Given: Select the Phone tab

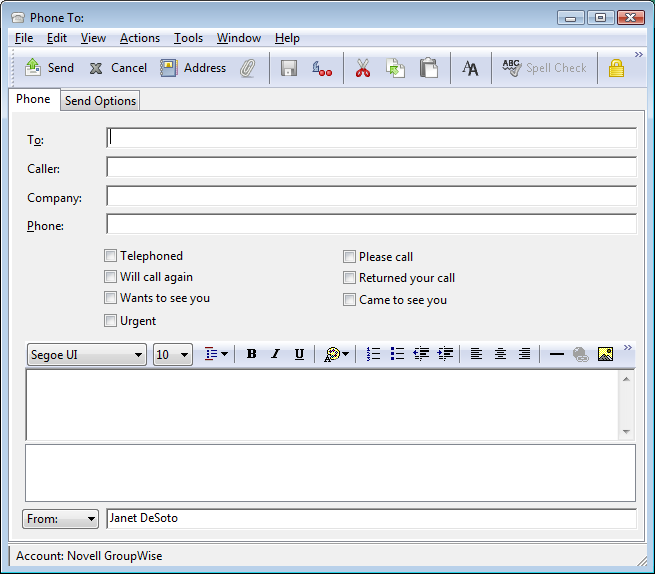Looking at the screenshot, I should pyautogui.click(x=33, y=99).
